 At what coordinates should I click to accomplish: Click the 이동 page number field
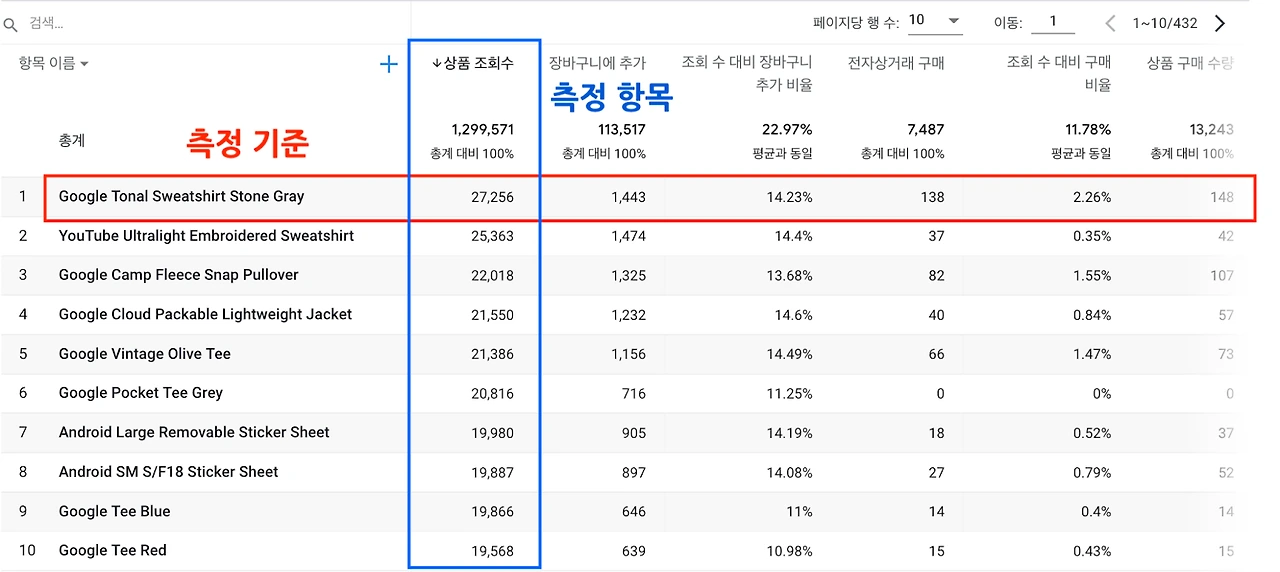[x=1052, y=21]
